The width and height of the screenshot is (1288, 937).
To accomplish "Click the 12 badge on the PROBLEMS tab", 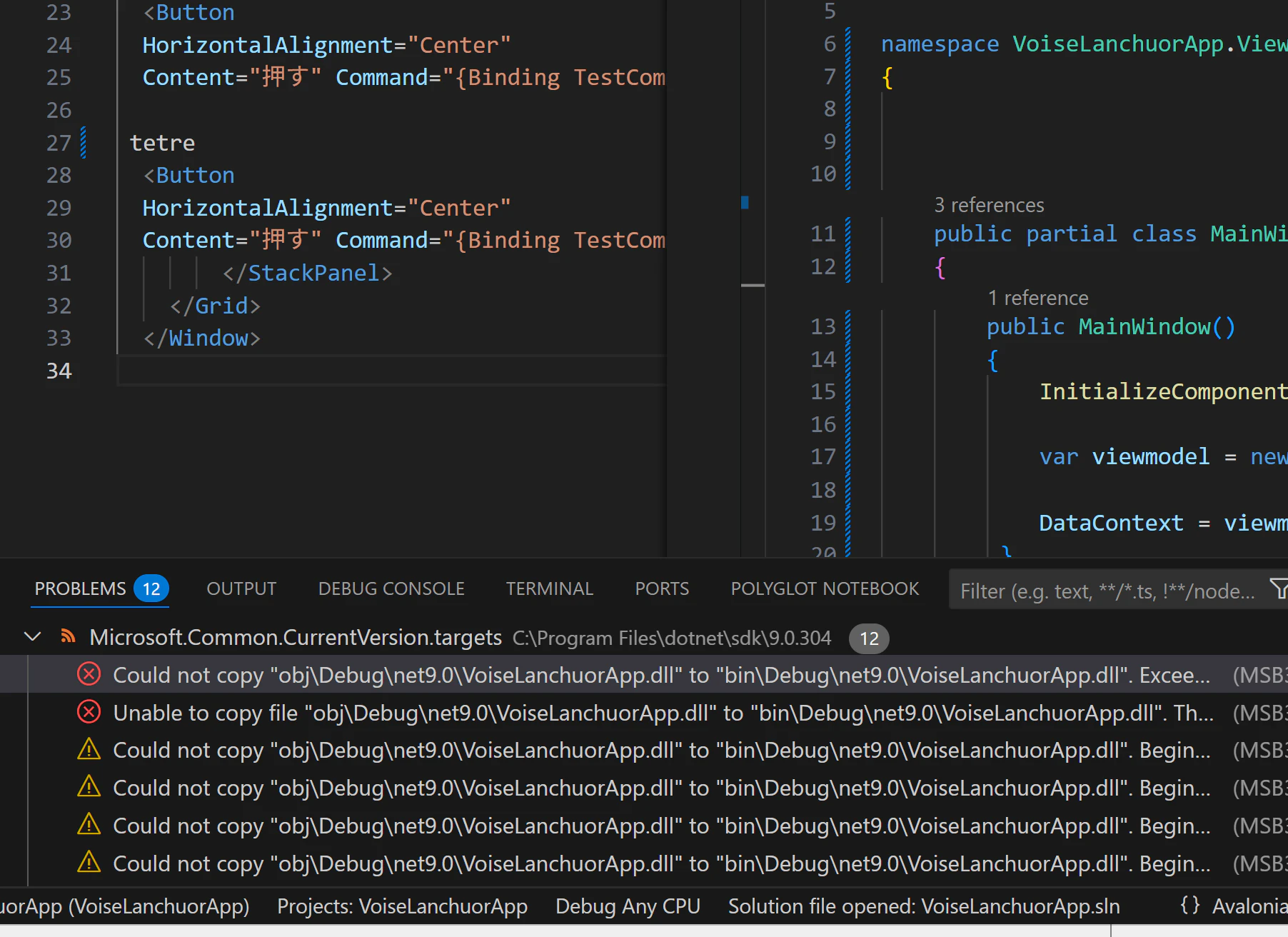I will [151, 588].
